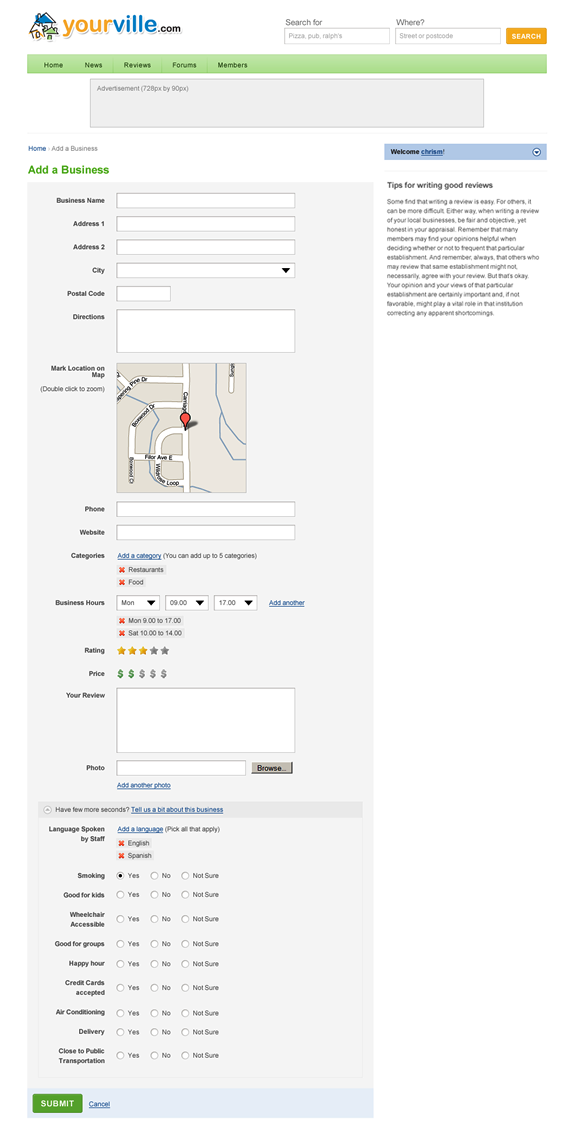The height and width of the screenshot is (1125, 574).
Task: Focus the 'Where?' street or postcode field
Action: [x=448, y=36]
